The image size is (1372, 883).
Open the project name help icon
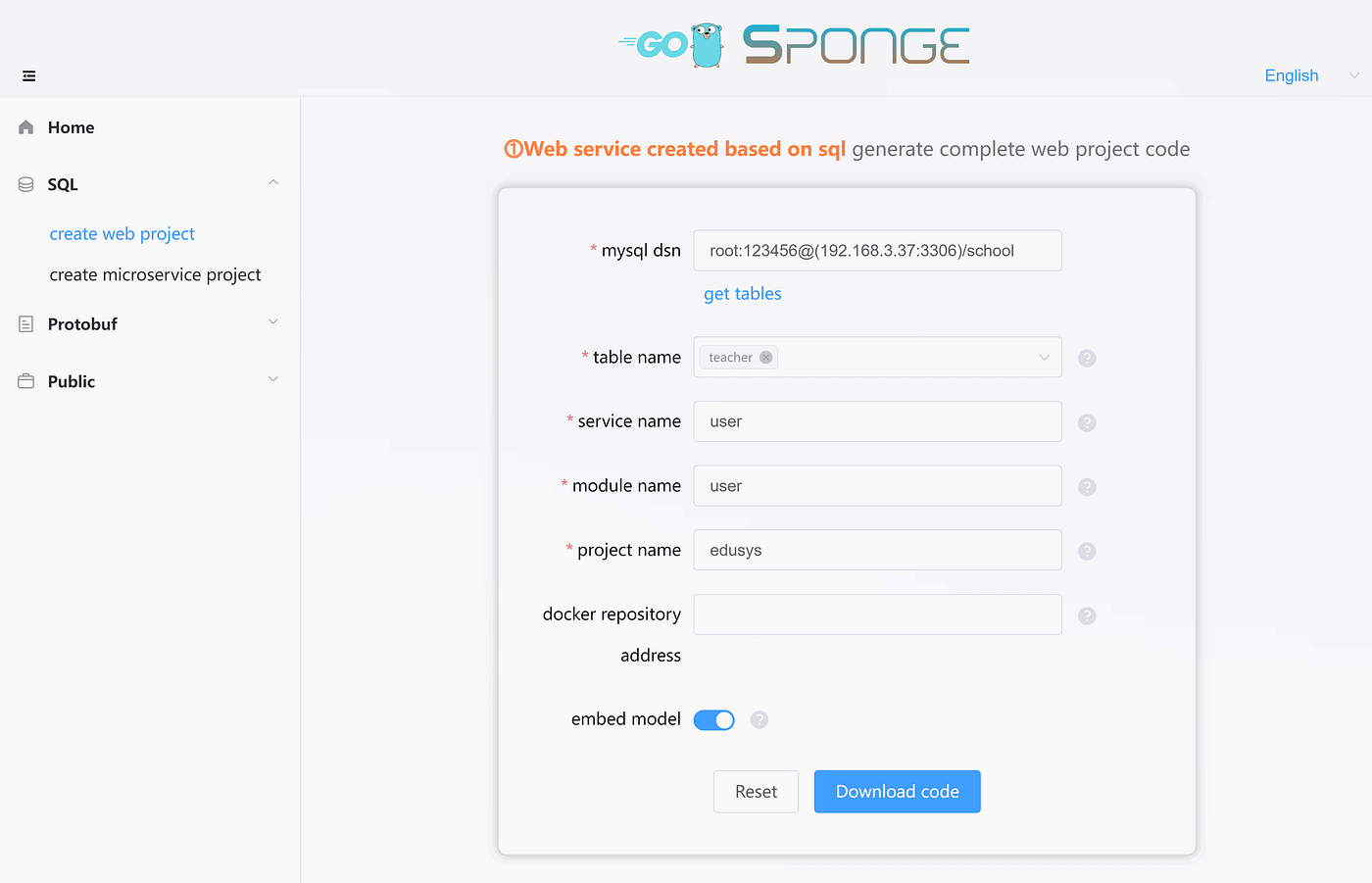(x=1087, y=551)
